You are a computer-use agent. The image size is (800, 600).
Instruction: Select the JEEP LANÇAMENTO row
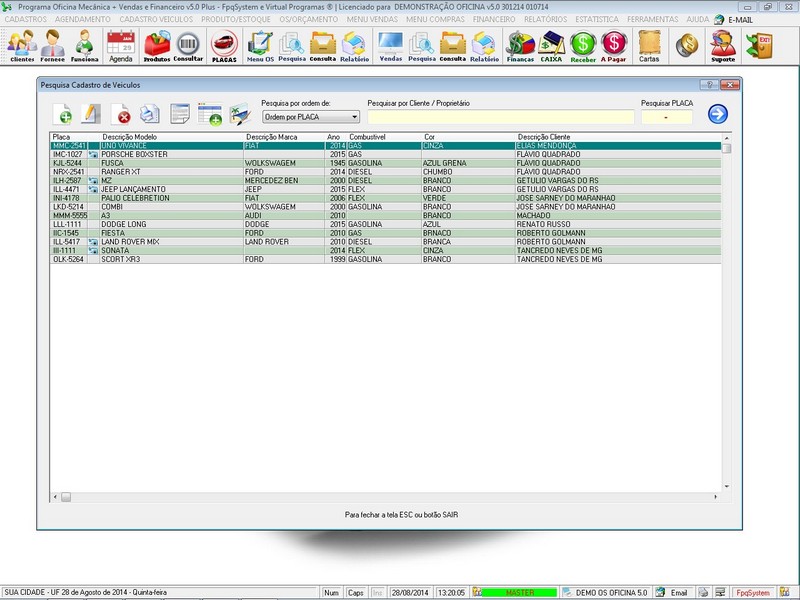[386, 189]
